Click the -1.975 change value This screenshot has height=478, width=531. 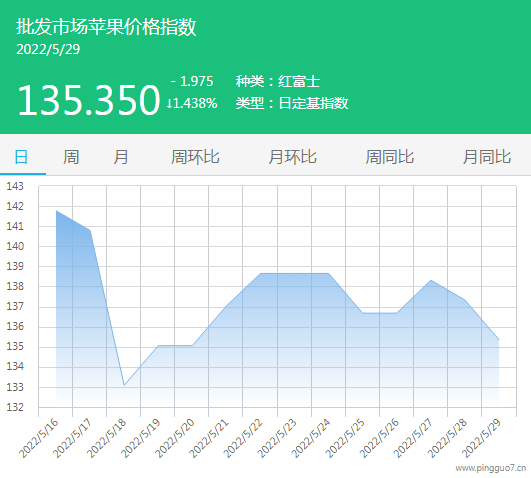click(192, 81)
